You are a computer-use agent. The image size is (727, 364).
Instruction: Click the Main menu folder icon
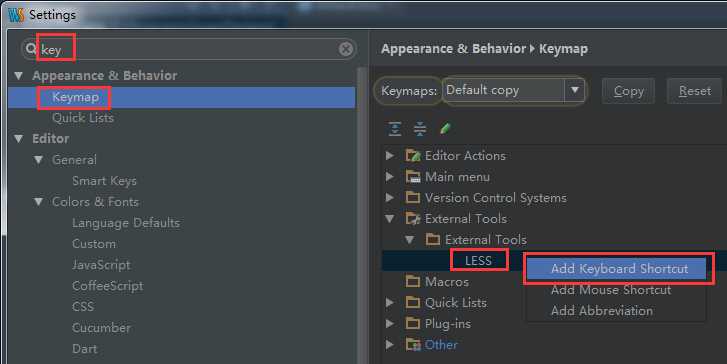pos(413,177)
